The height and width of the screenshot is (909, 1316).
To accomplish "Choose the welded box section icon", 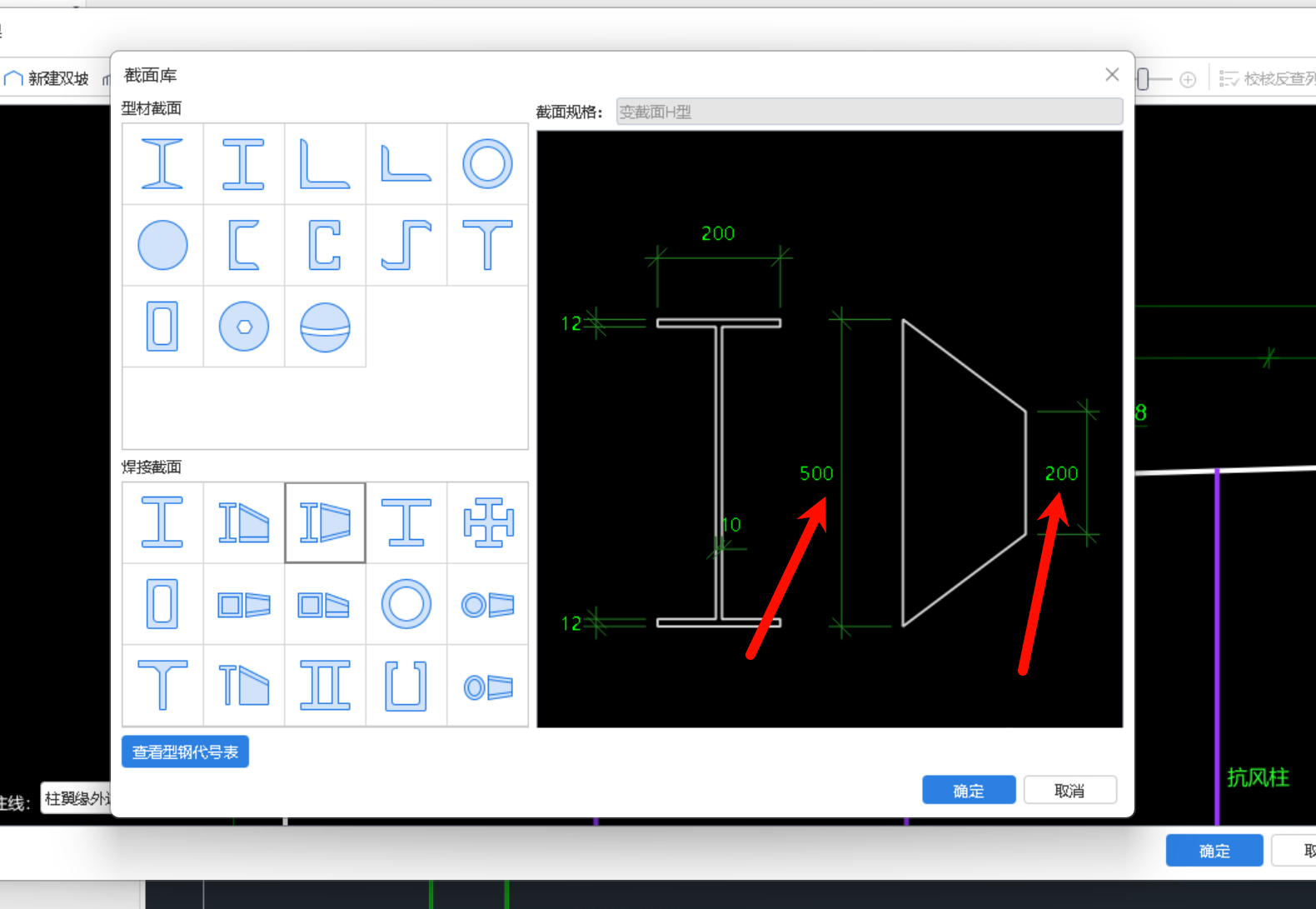I will click(162, 604).
